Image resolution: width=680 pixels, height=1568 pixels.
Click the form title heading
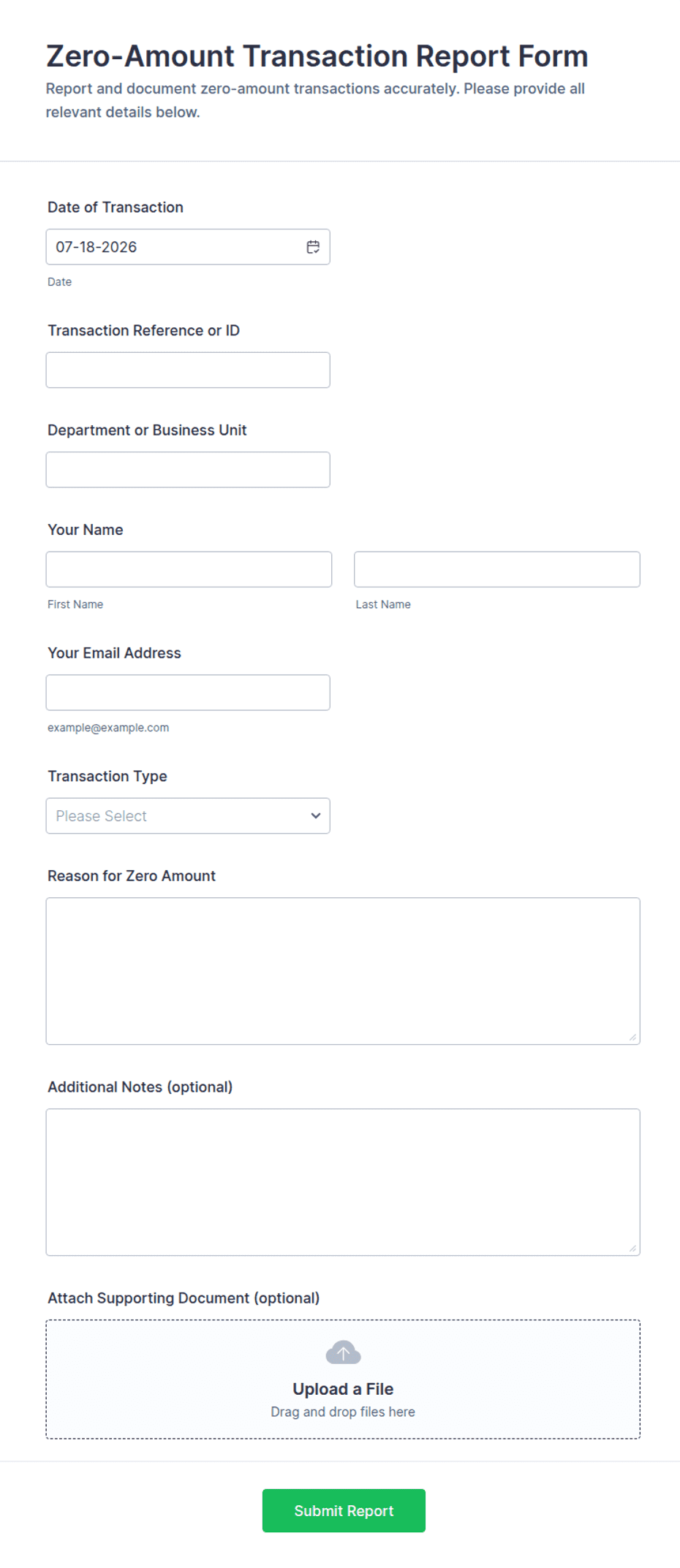[317, 56]
